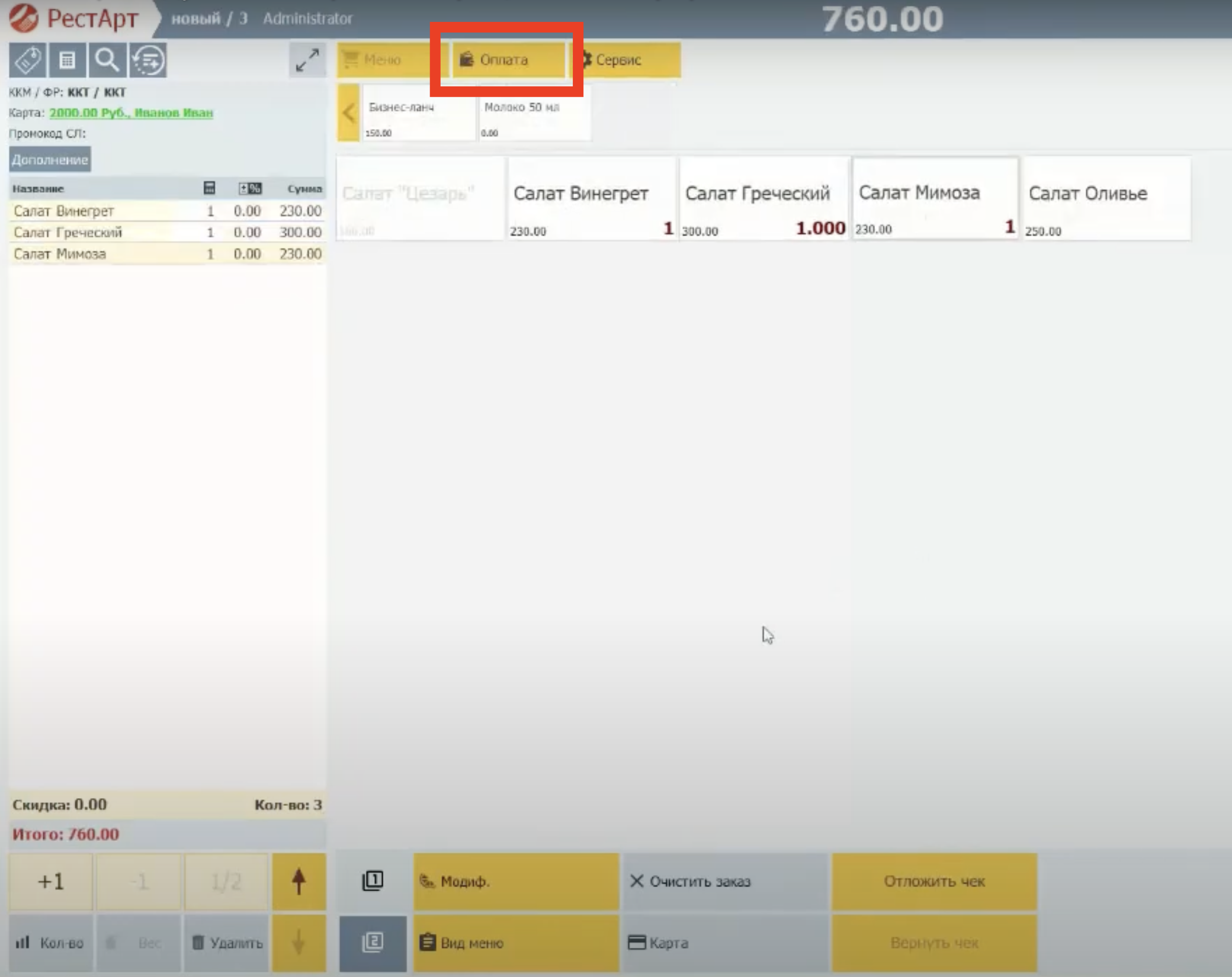Open the Меню tab
The image size is (1232, 977).
pos(393,60)
